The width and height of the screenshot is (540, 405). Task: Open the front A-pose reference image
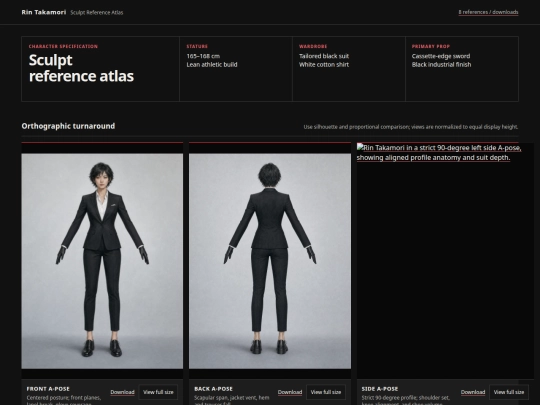102,261
